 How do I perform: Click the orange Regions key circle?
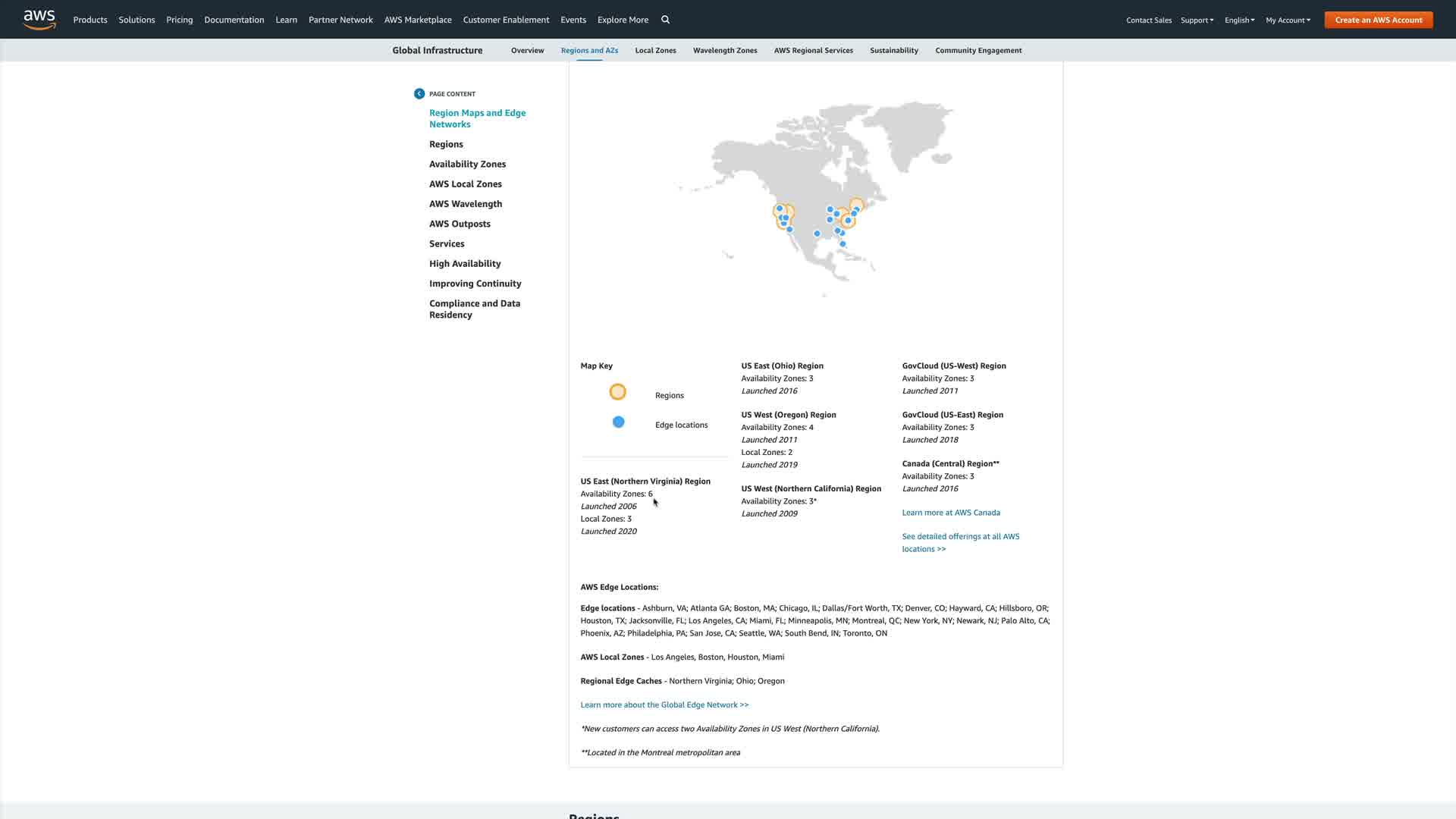(617, 392)
